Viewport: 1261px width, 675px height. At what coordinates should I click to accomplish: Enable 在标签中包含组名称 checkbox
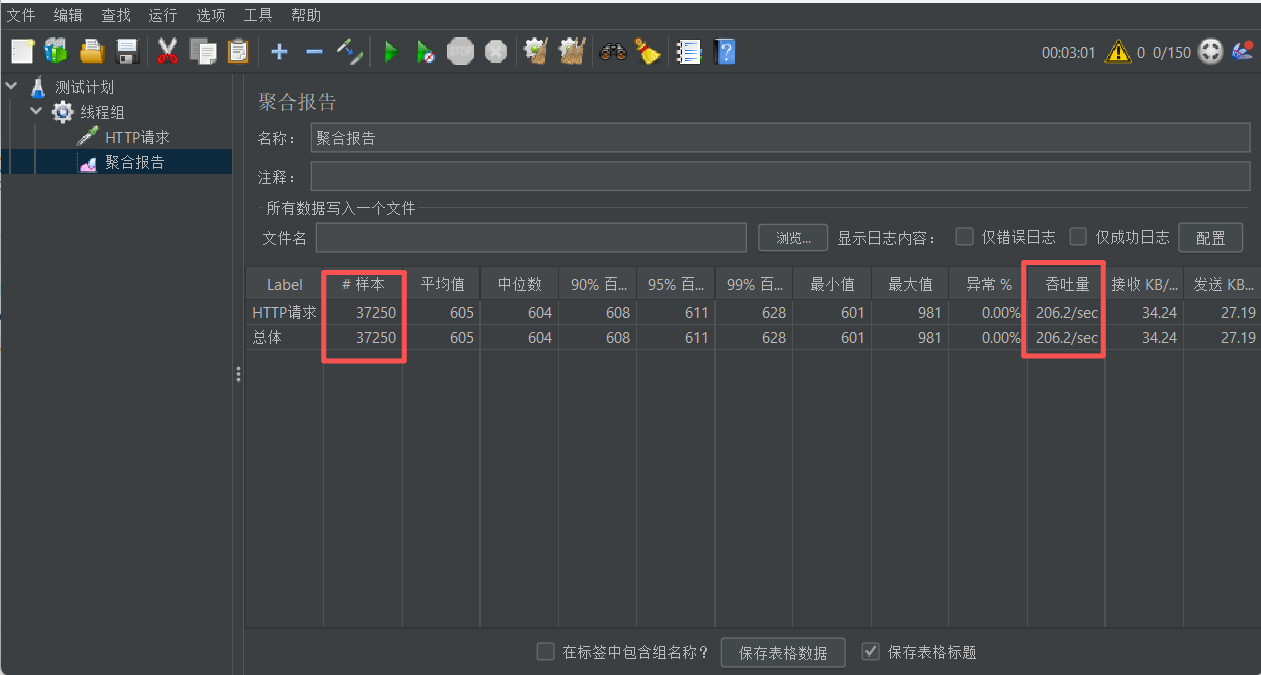tap(545, 651)
